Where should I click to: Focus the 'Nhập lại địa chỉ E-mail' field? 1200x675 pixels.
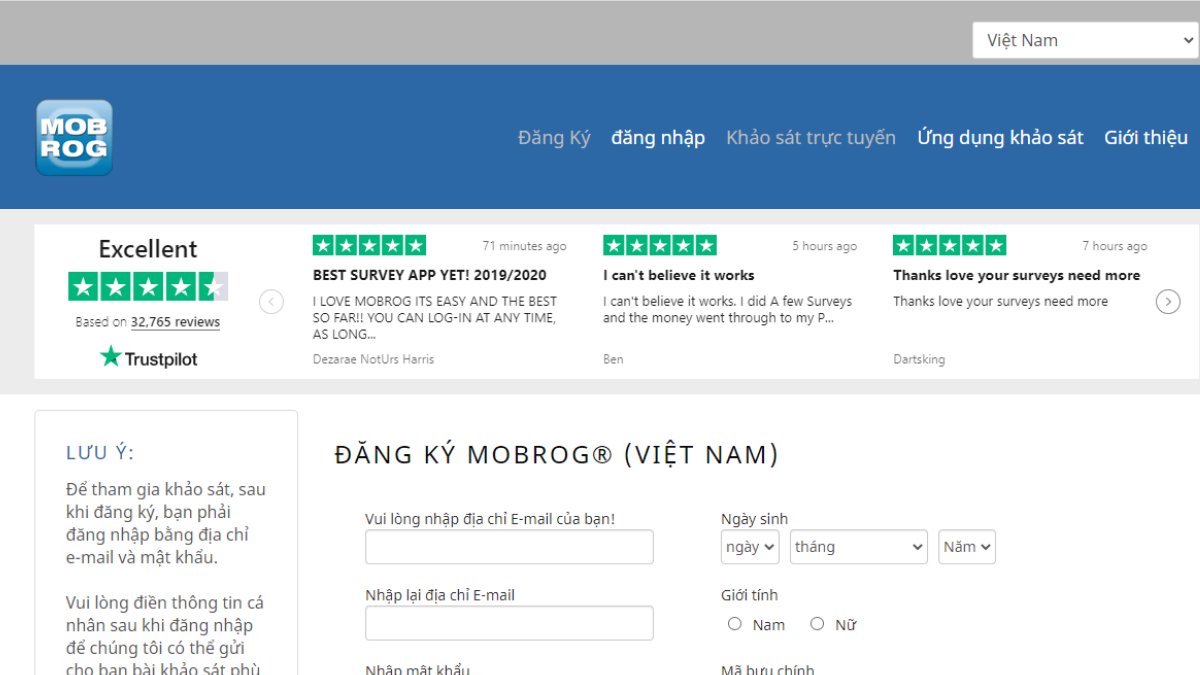(x=509, y=623)
